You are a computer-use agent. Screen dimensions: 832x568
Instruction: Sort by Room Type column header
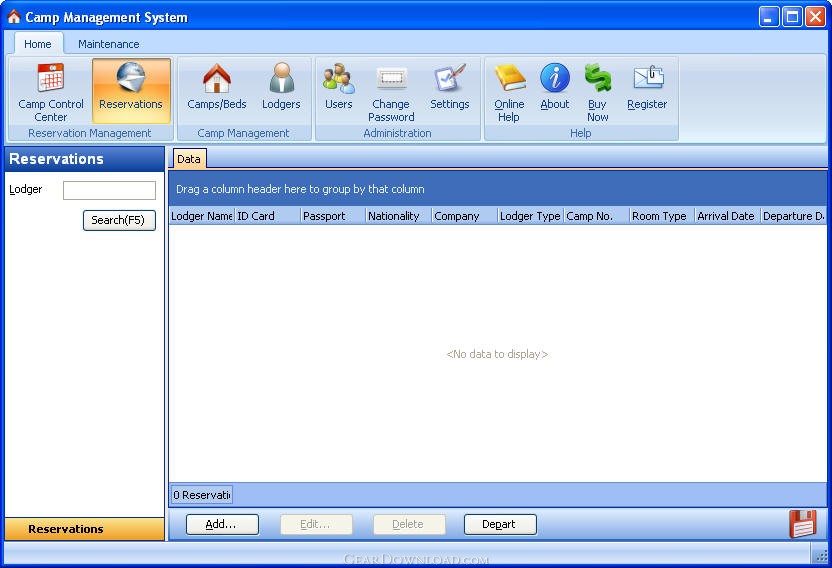click(662, 216)
